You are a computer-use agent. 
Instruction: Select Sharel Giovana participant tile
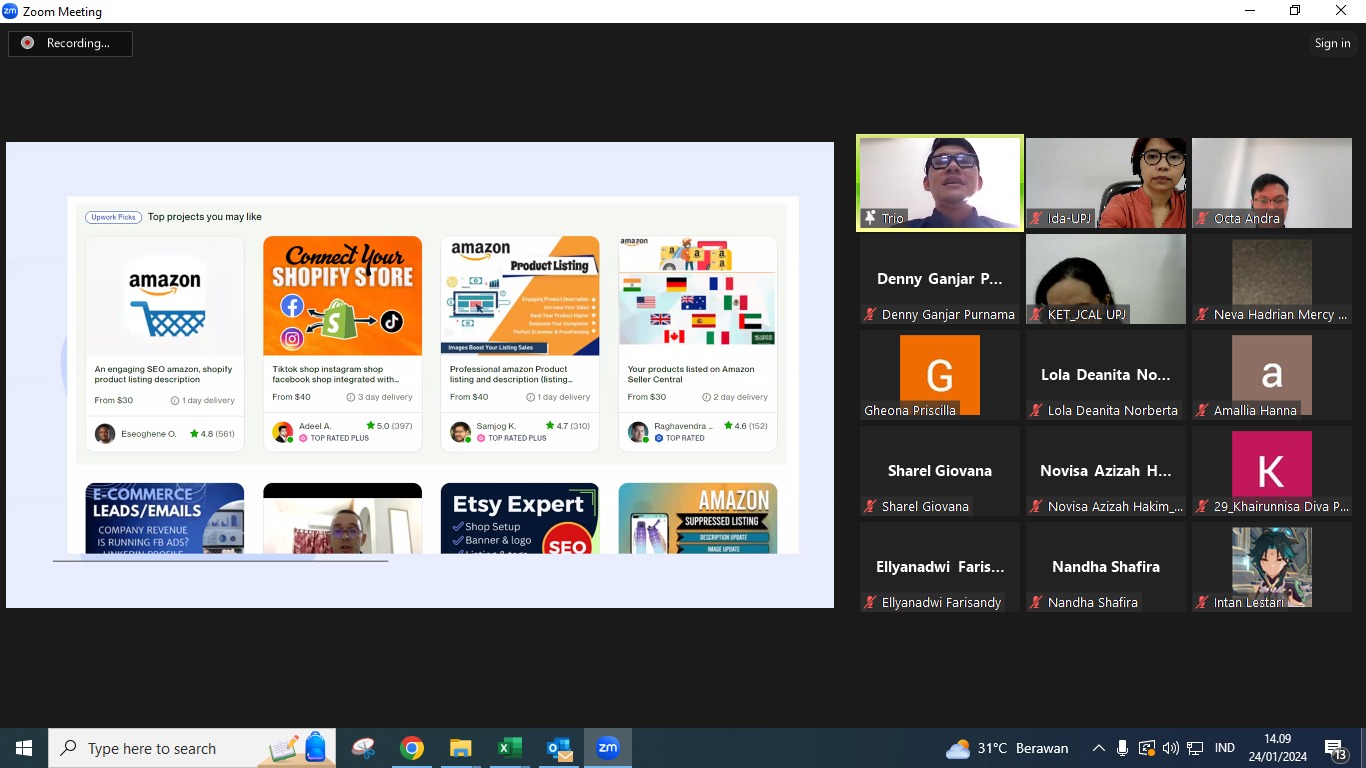940,471
